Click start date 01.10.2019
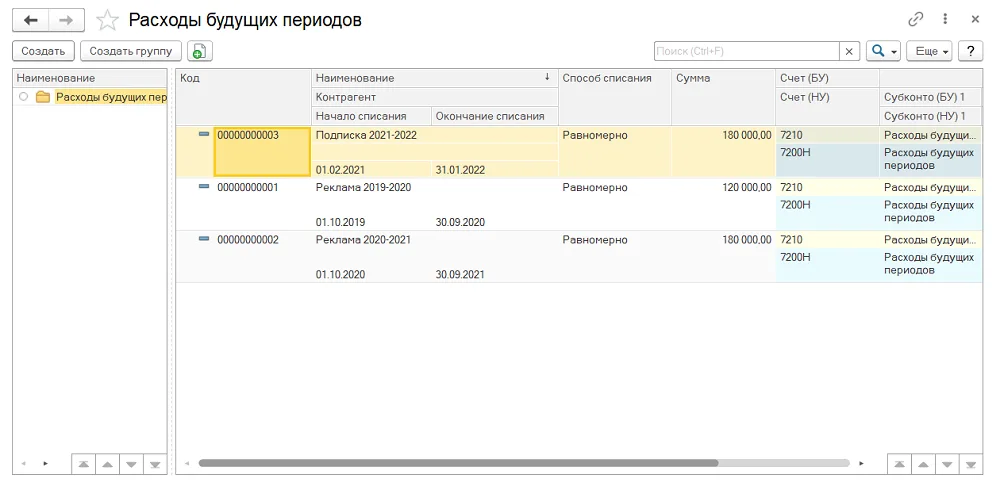The height and width of the screenshot is (486, 1000). click(x=341, y=223)
